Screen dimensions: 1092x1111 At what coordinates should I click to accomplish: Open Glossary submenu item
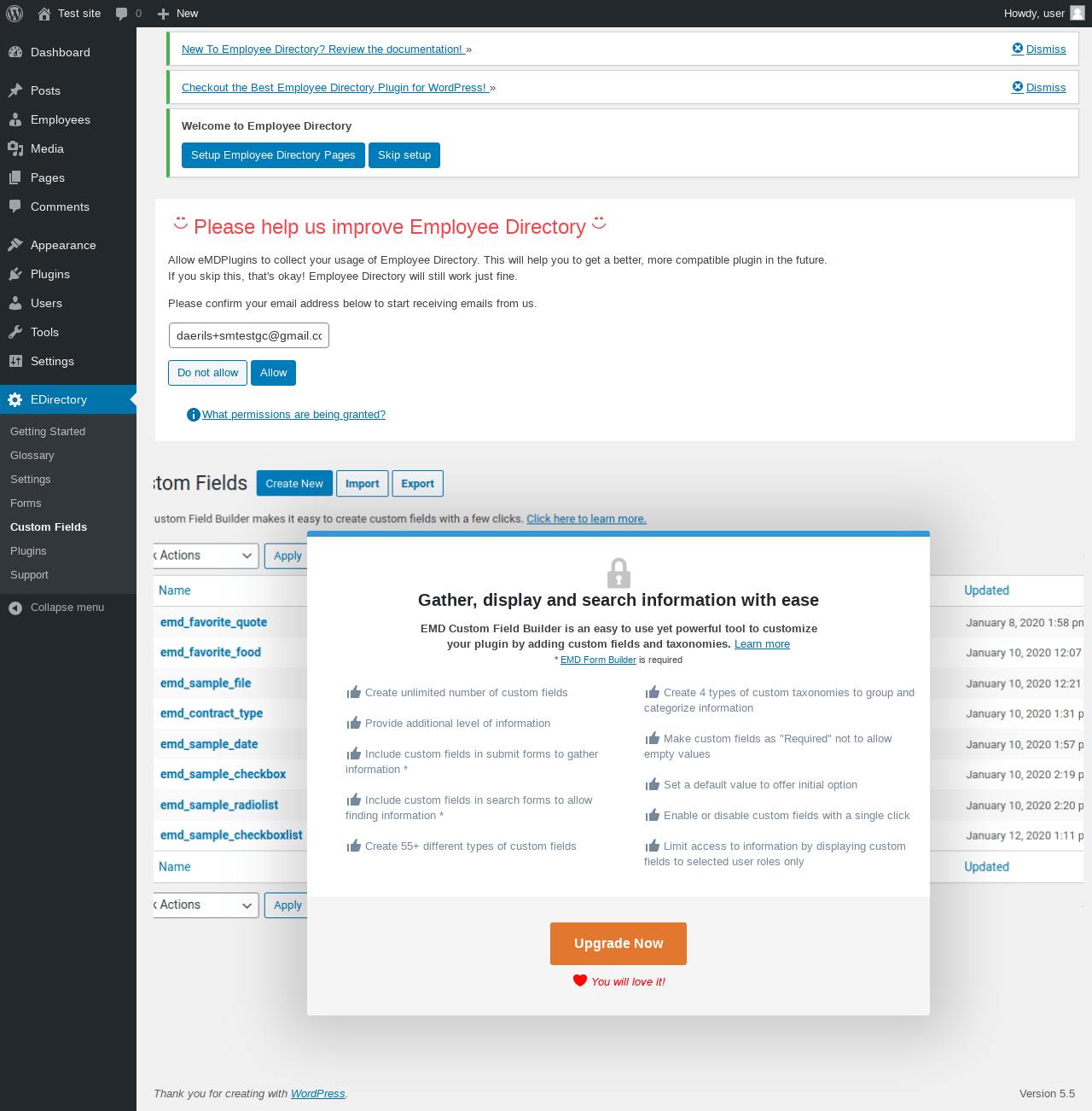(x=32, y=456)
